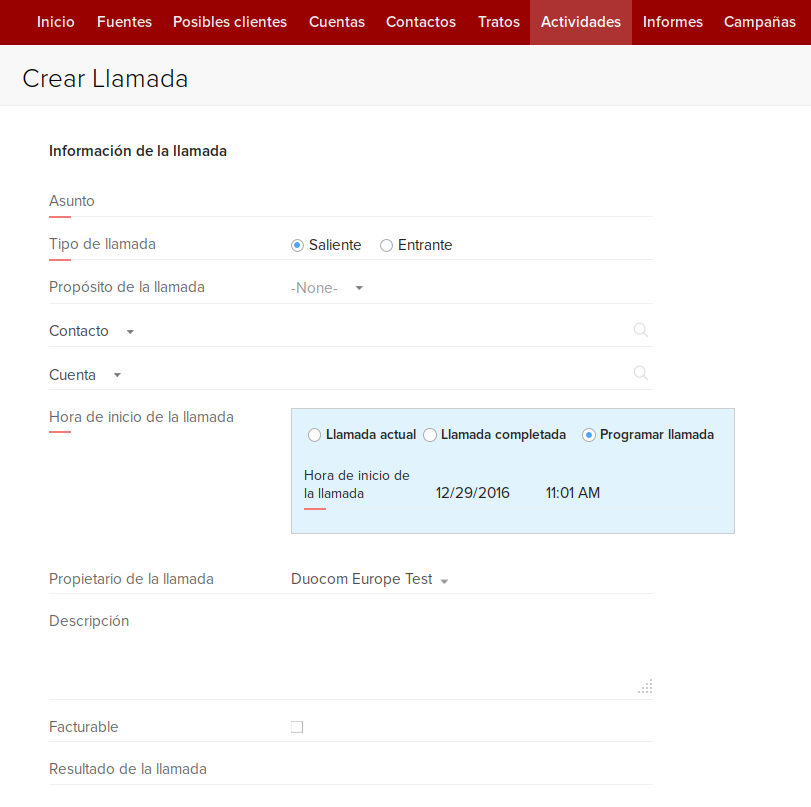The height and width of the screenshot is (807, 811).
Task: Open the Campañas tab
Action: tap(759, 22)
